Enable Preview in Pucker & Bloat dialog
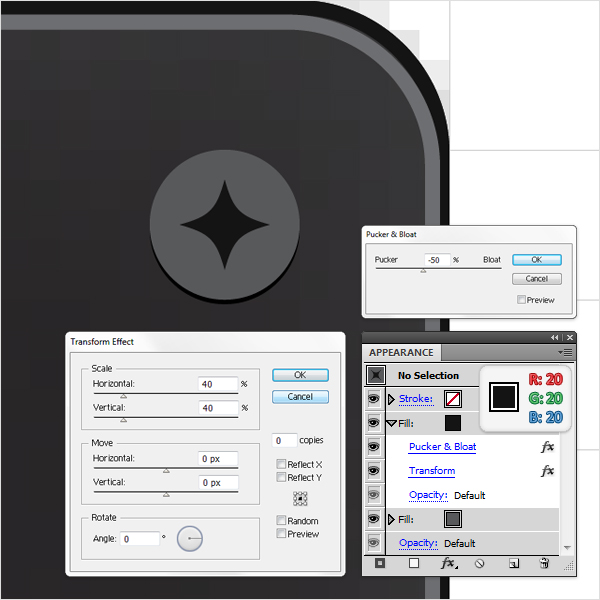The image size is (600, 600). 521,300
